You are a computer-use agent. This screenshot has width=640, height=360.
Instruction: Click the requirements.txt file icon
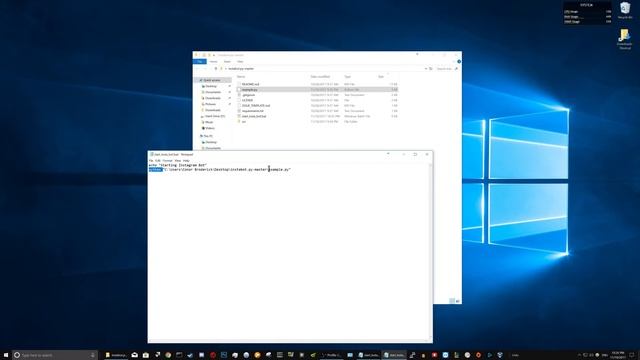(x=239, y=111)
